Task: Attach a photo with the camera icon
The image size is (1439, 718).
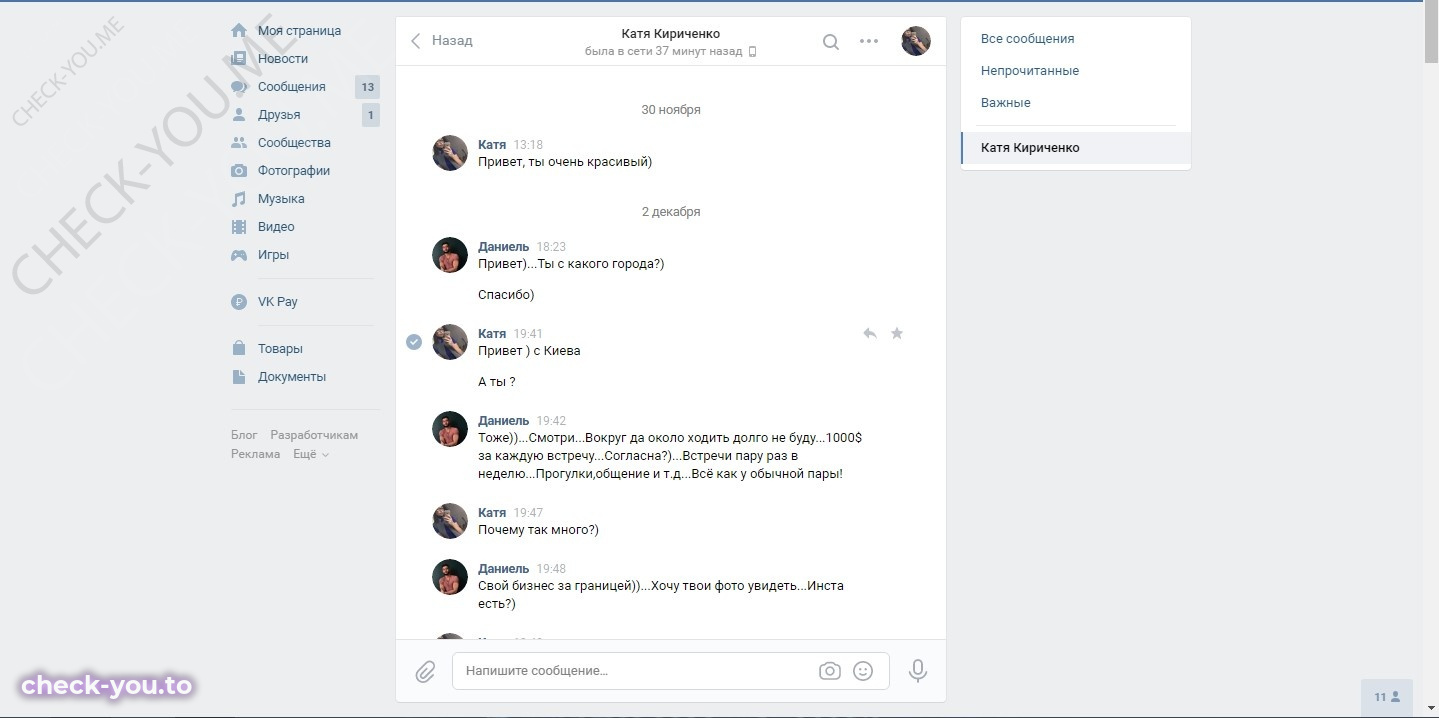Action: tap(830, 671)
